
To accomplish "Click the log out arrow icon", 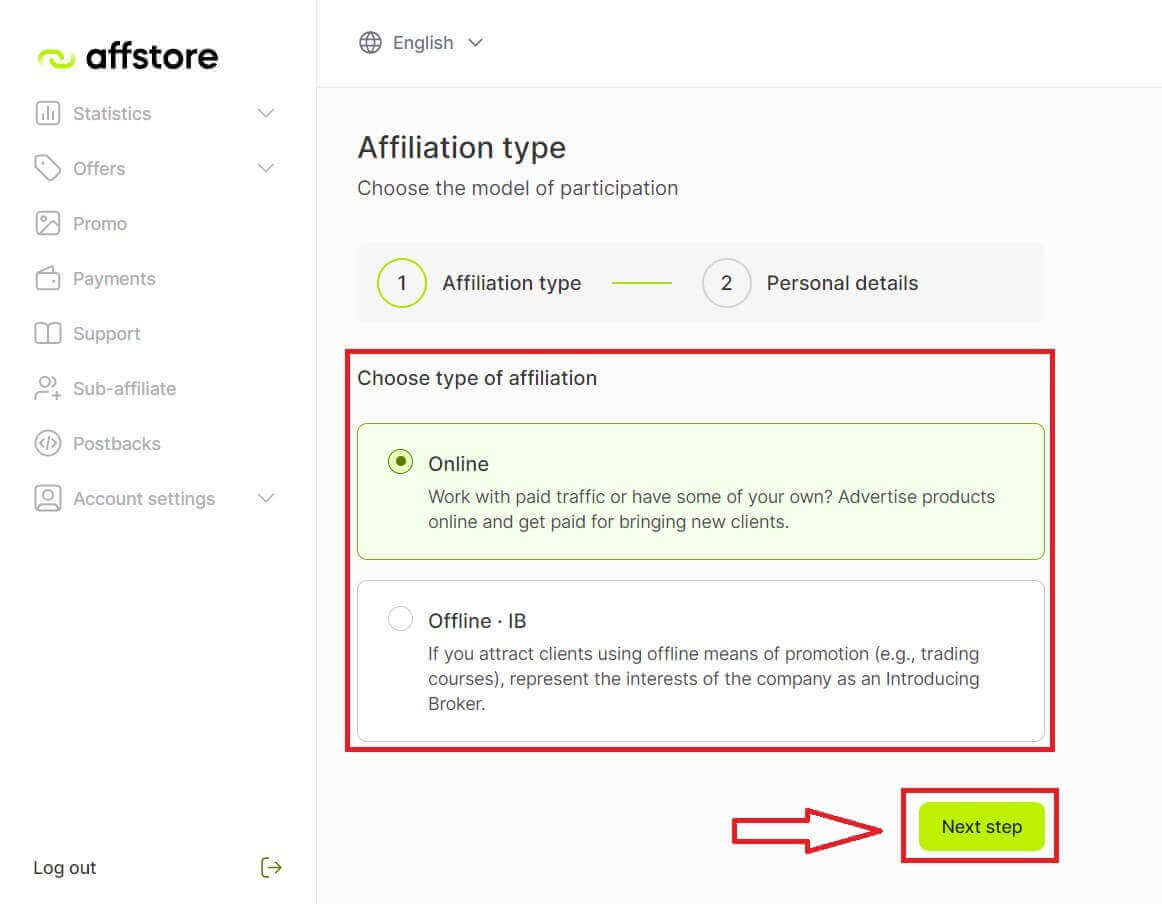I will (x=271, y=867).
